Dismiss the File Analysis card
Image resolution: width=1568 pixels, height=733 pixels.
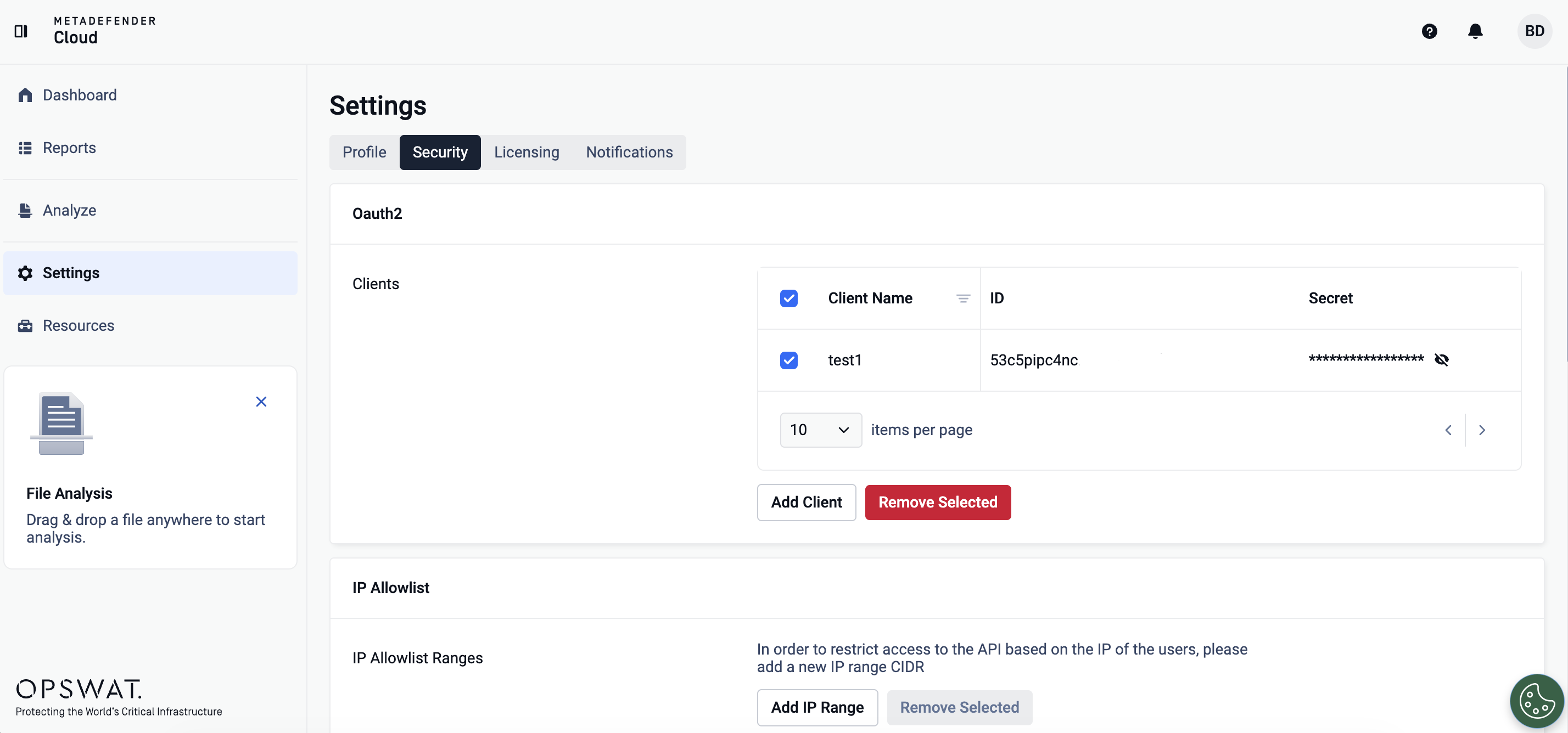click(x=261, y=402)
